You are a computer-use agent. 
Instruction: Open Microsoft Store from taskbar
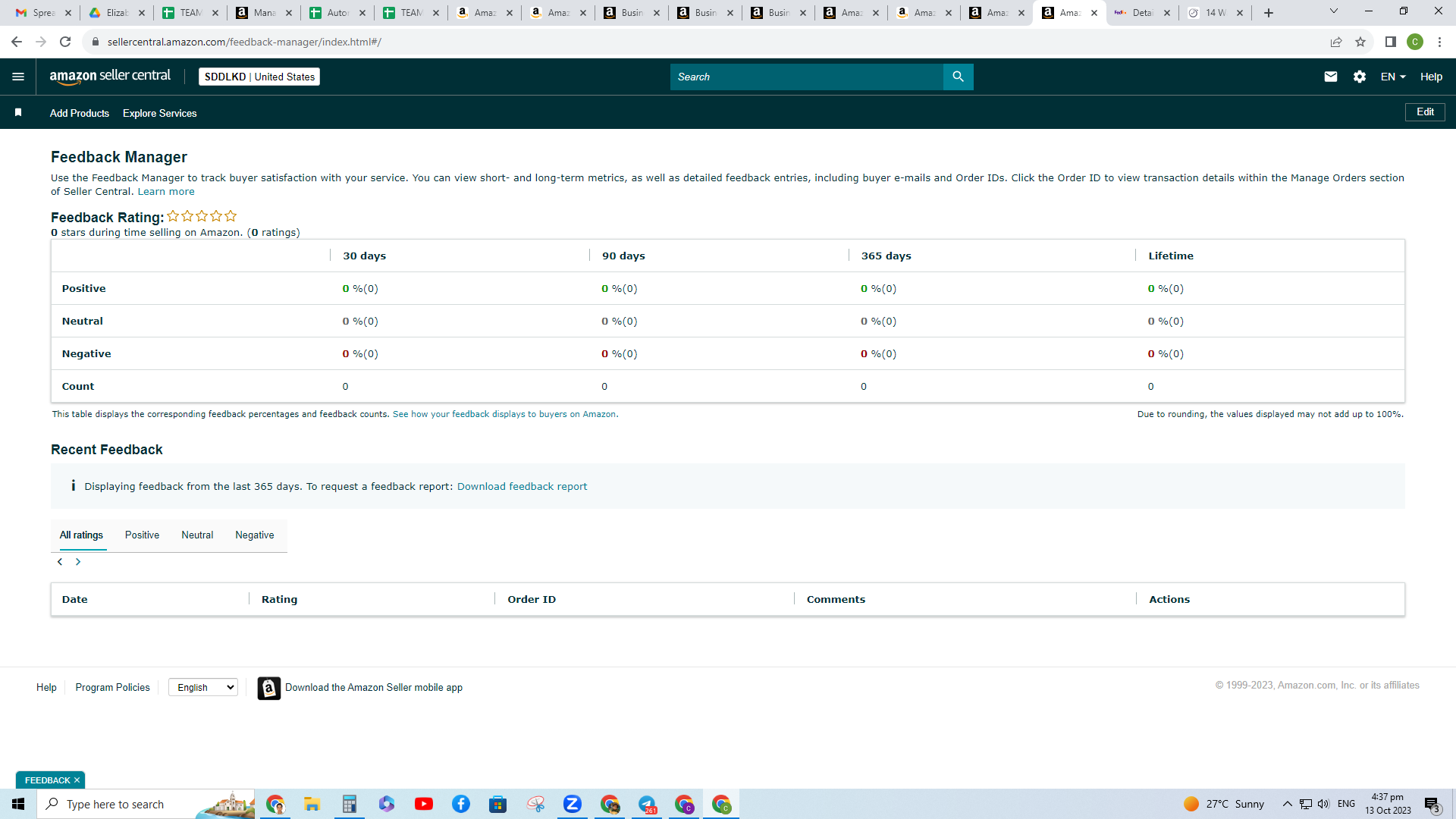coord(498,804)
